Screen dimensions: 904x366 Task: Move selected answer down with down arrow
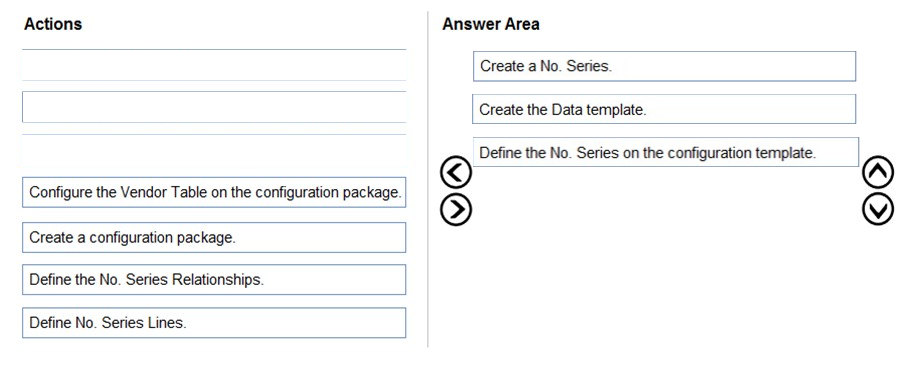point(878,209)
